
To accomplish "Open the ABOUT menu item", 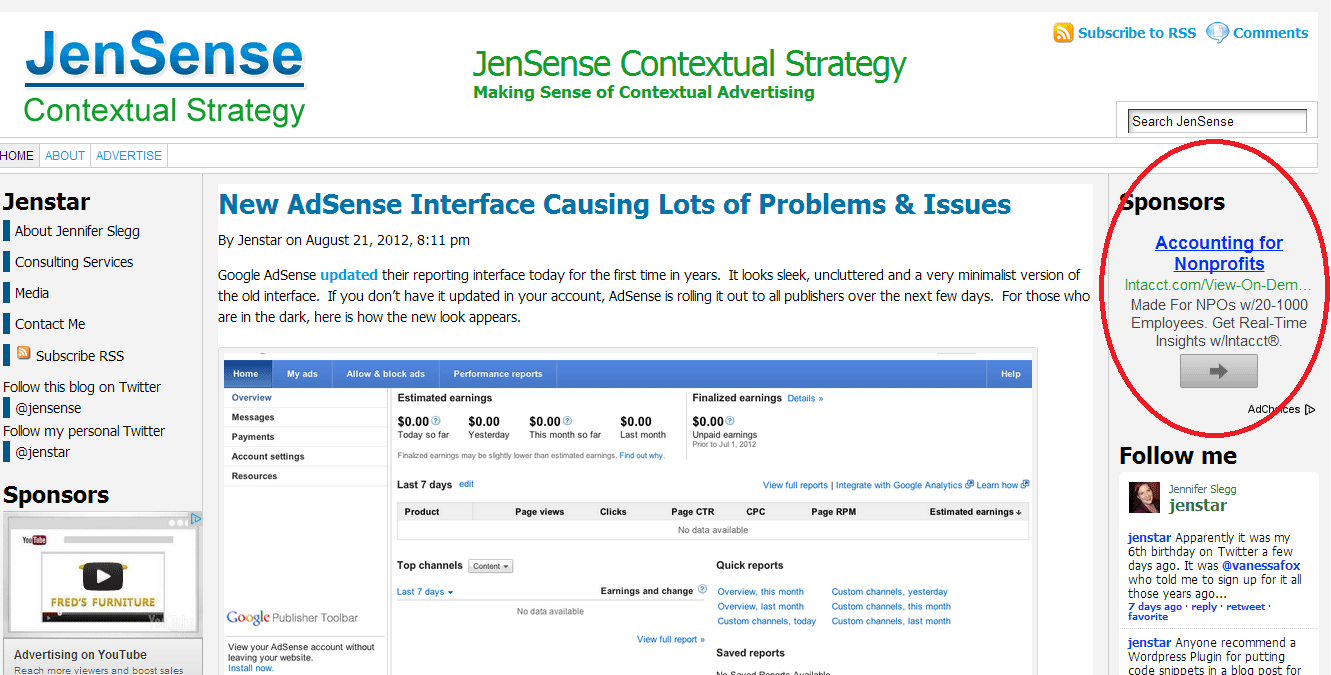I will [x=65, y=156].
